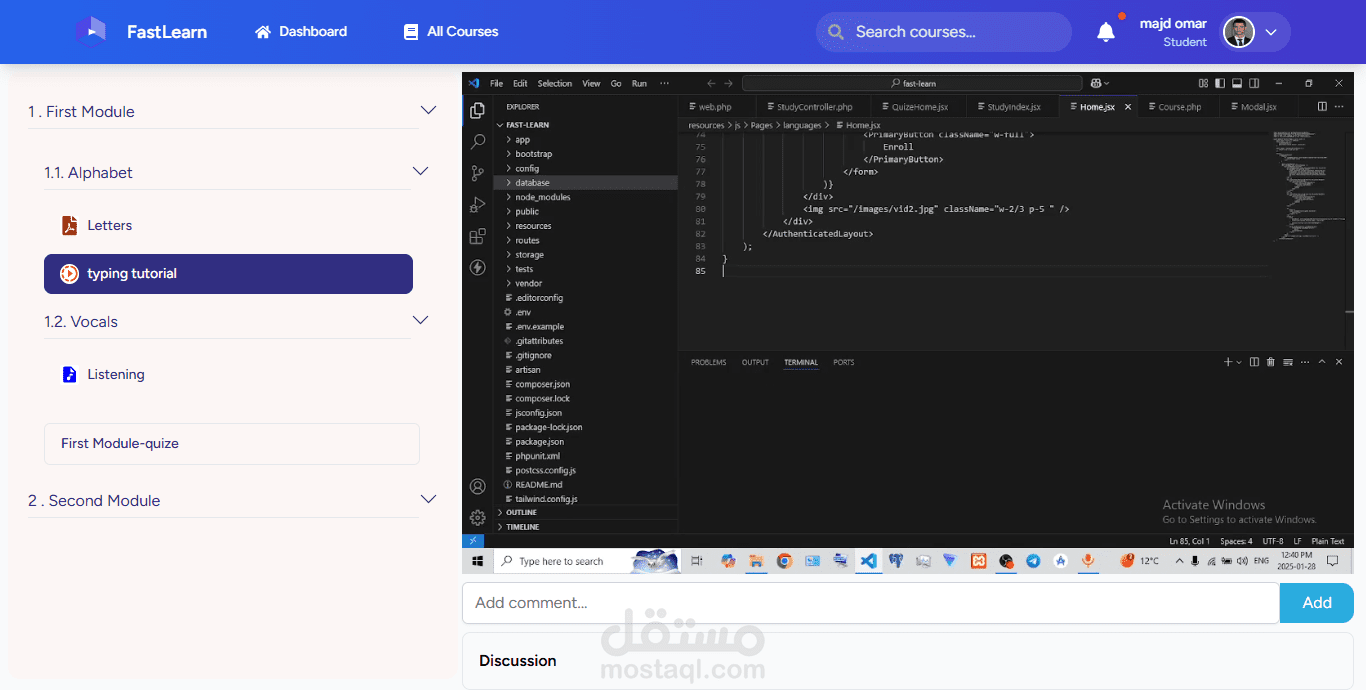Switch to Course.php editor tab

(x=1179, y=107)
